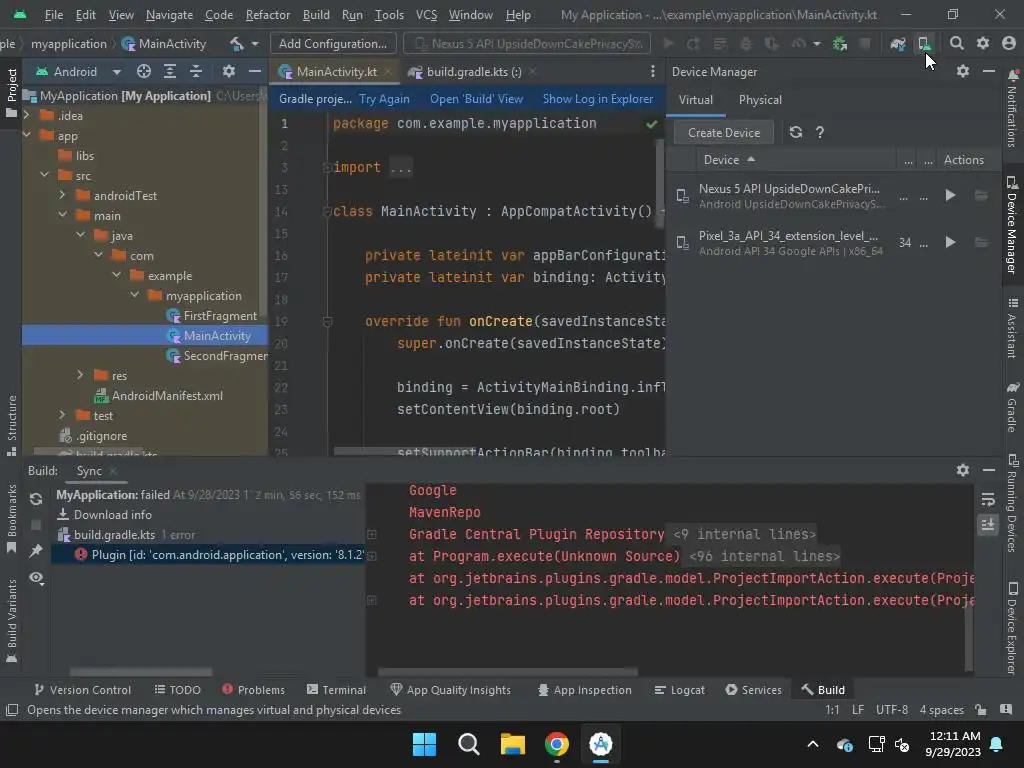Open the VCS menu
The height and width of the screenshot is (768, 1024).
click(426, 14)
